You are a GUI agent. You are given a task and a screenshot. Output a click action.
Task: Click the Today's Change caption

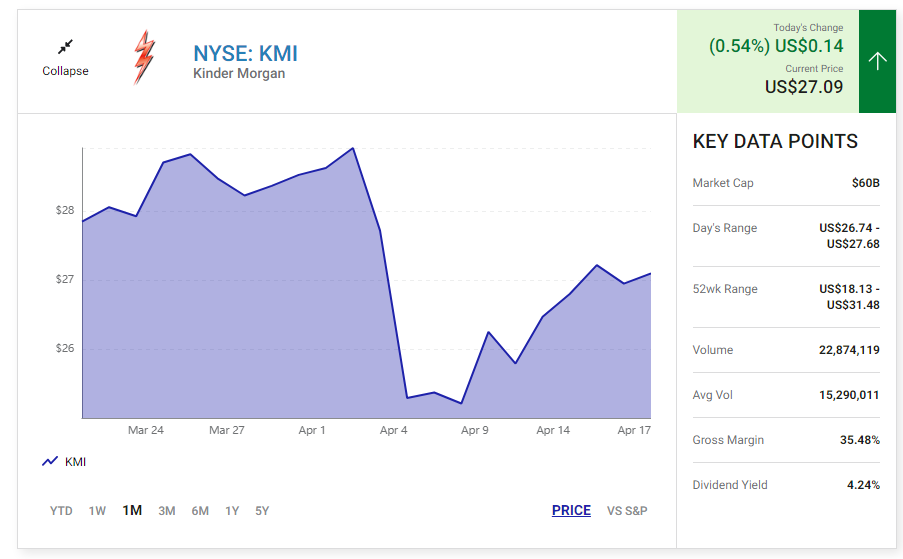click(x=808, y=28)
